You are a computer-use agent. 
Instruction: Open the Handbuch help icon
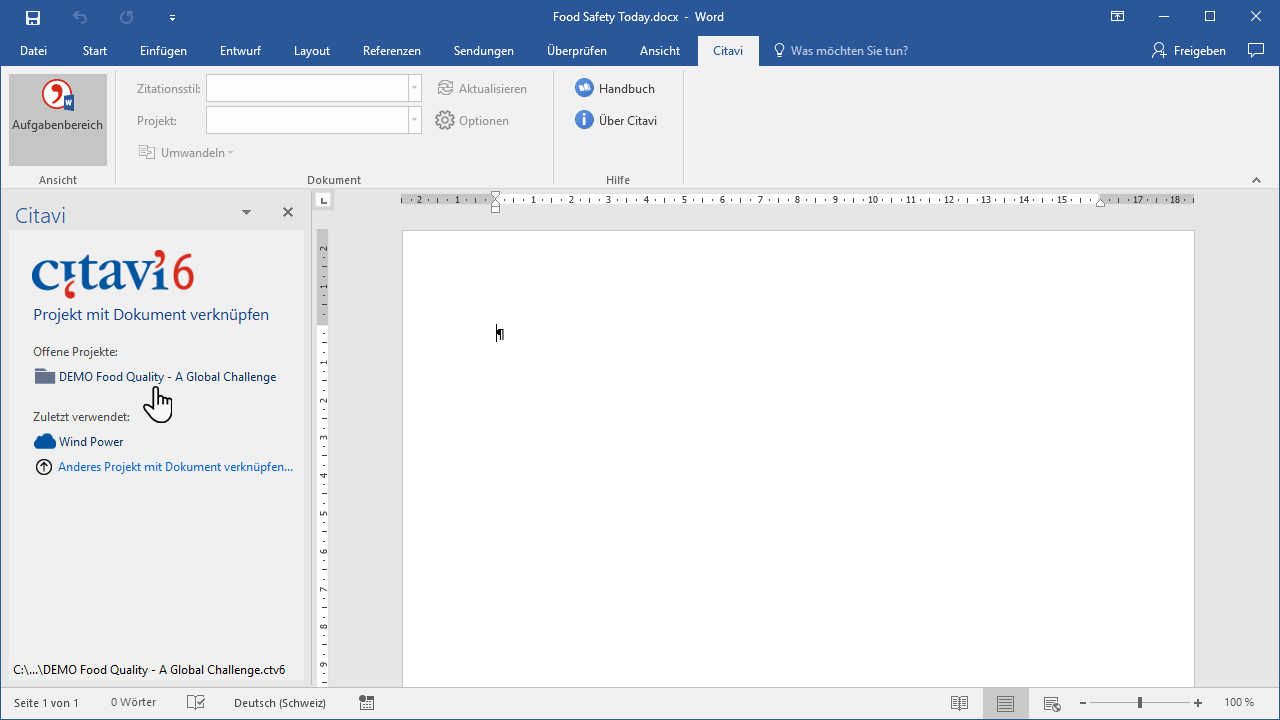[585, 88]
